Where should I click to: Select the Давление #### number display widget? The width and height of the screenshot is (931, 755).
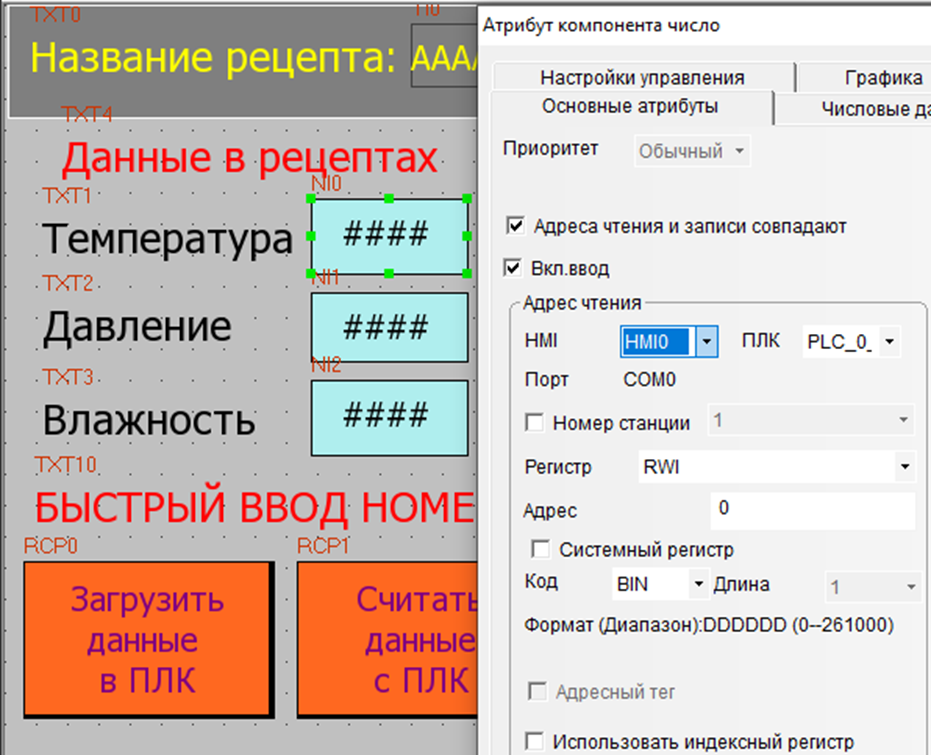click(390, 327)
